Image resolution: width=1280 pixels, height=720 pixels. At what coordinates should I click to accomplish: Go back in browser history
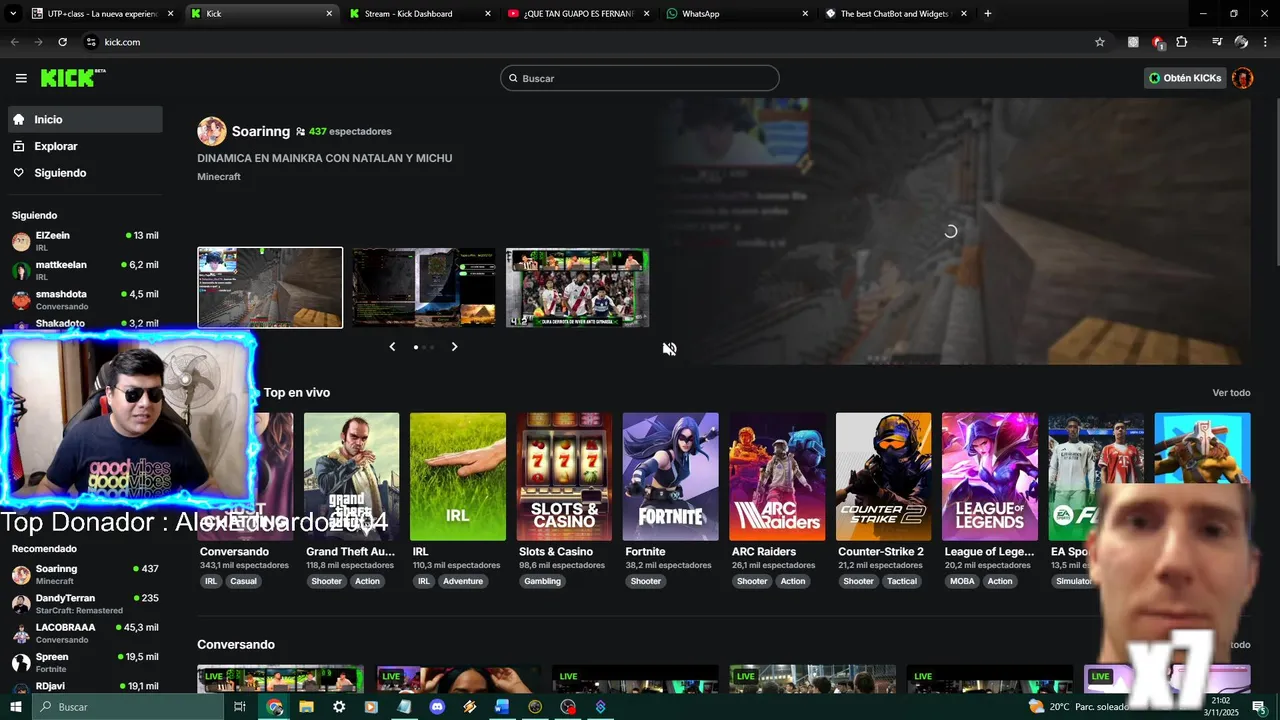click(14, 42)
